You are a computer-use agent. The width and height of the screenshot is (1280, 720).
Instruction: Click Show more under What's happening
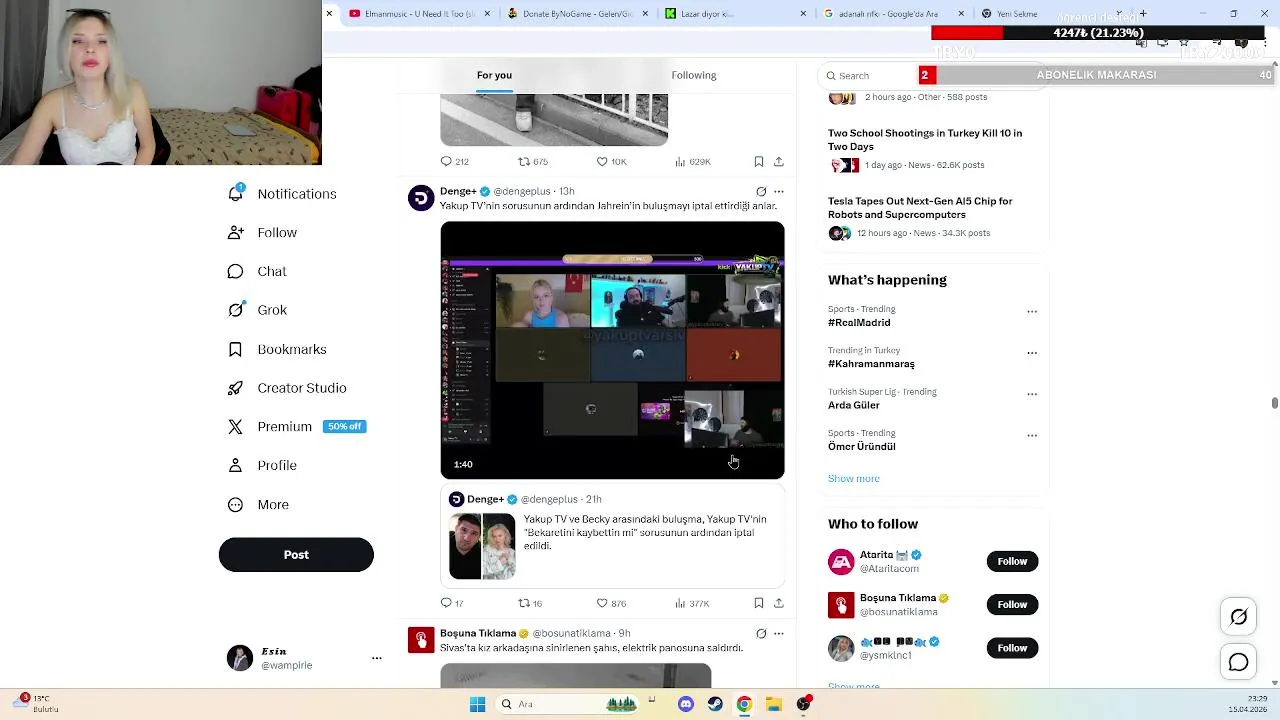pos(854,478)
